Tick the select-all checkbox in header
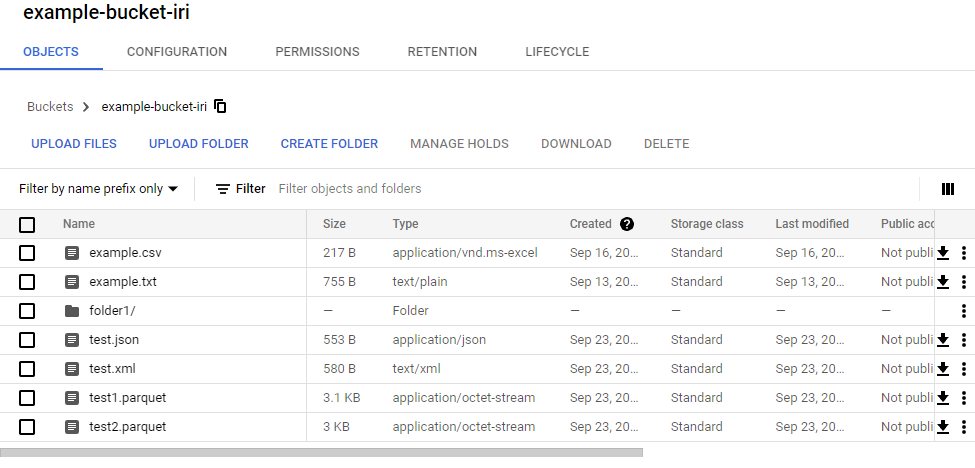Image resolution: width=975 pixels, height=468 pixels. point(27,224)
